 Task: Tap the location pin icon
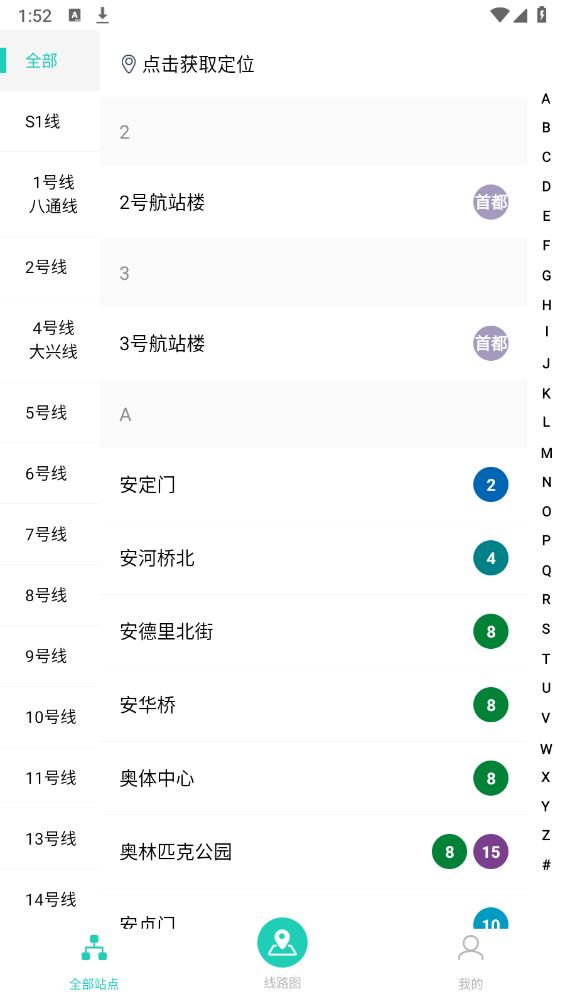(128, 64)
